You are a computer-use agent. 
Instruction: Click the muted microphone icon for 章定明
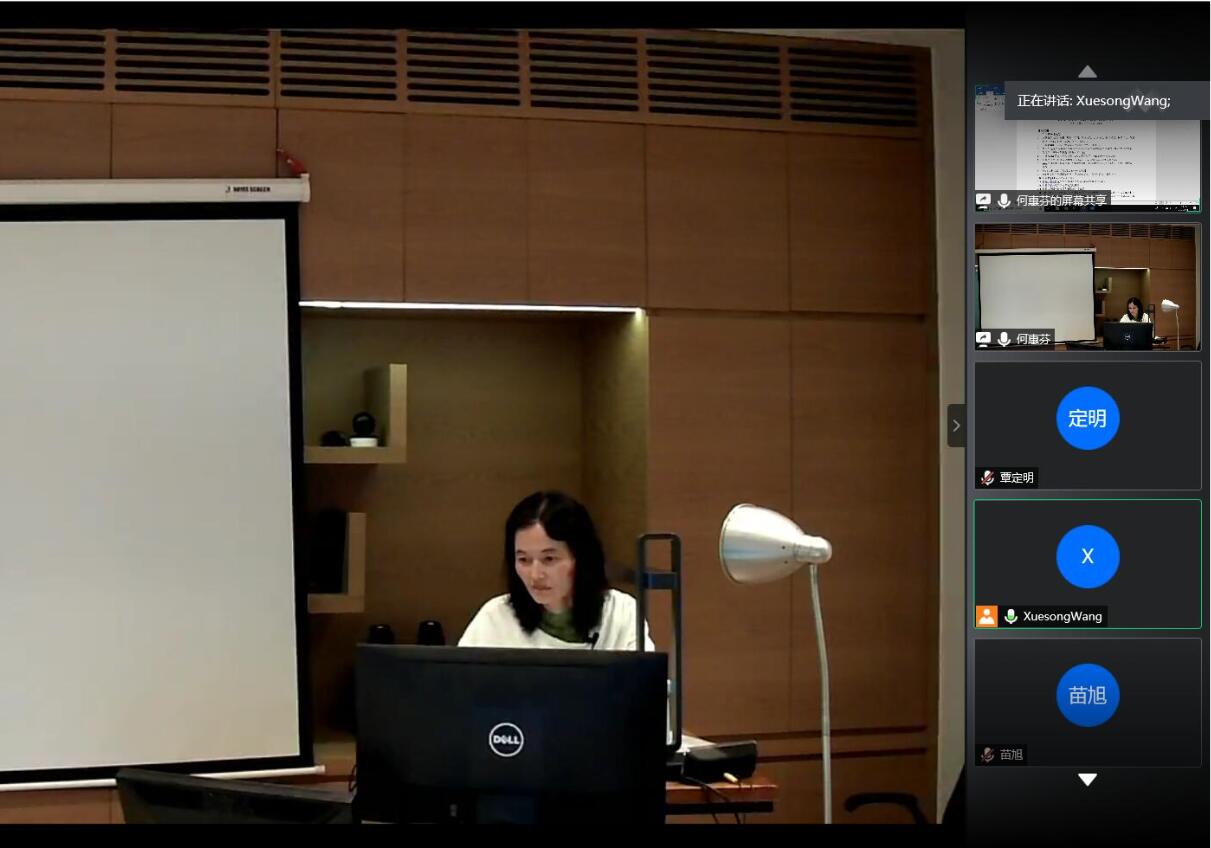click(988, 478)
